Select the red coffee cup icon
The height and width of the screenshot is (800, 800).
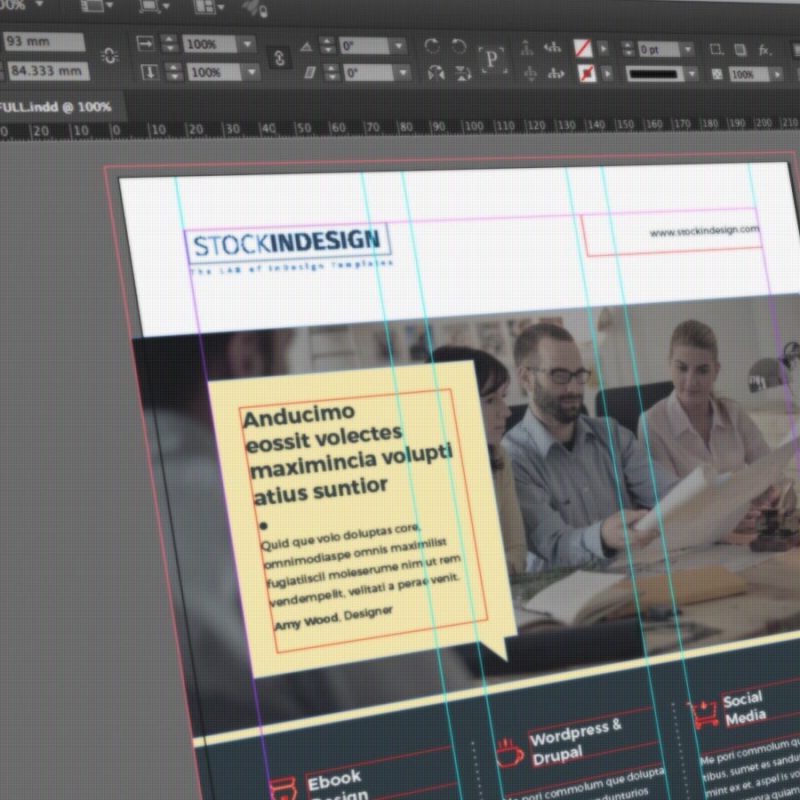(x=510, y=753)
